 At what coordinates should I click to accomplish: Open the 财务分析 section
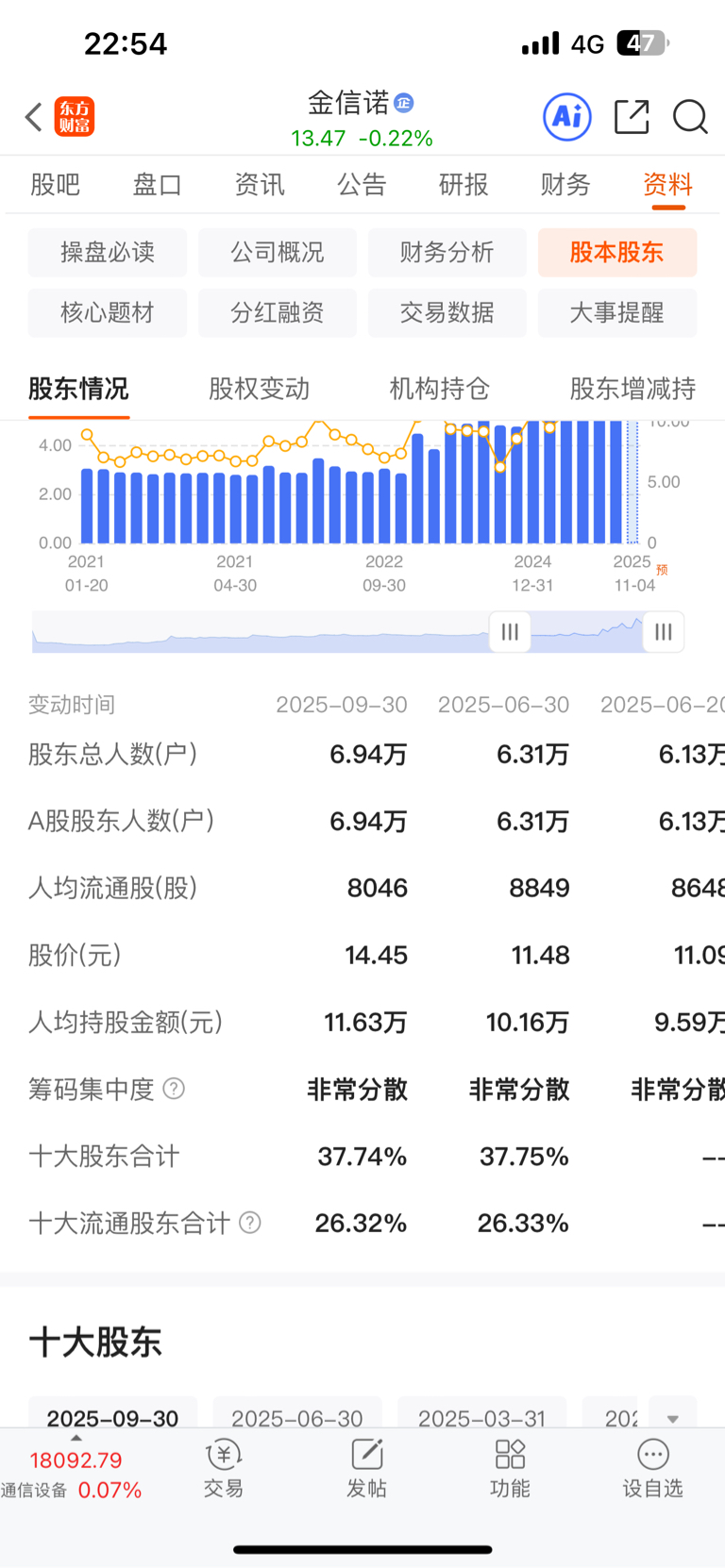(447, 252)
